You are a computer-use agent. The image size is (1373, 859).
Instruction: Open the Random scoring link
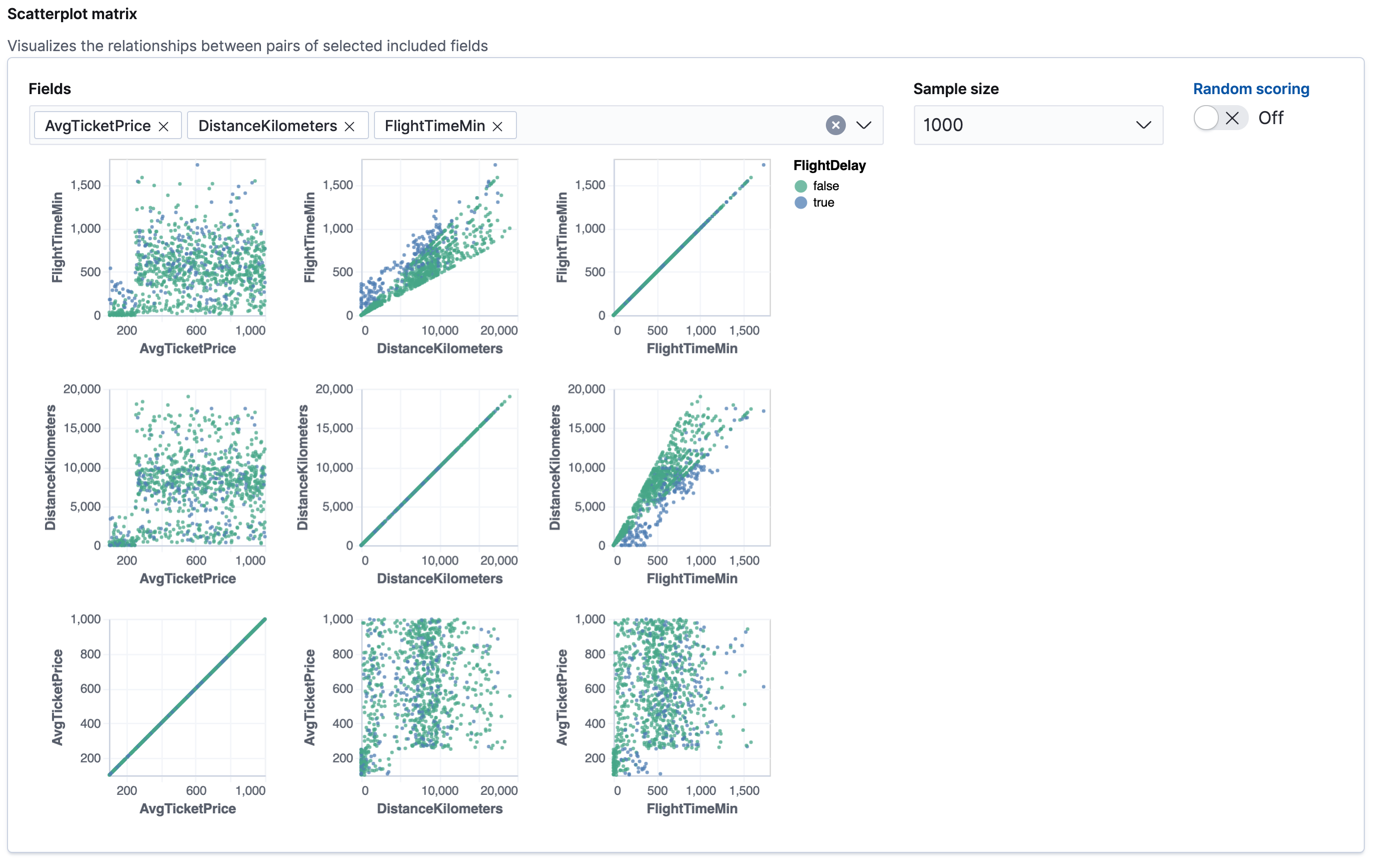point(1251,89)
